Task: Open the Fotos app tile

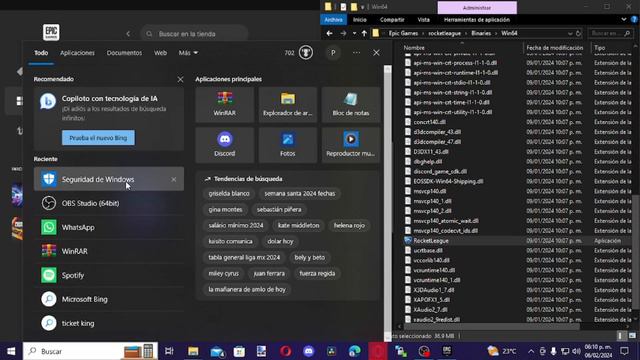Action: point(288,145)
